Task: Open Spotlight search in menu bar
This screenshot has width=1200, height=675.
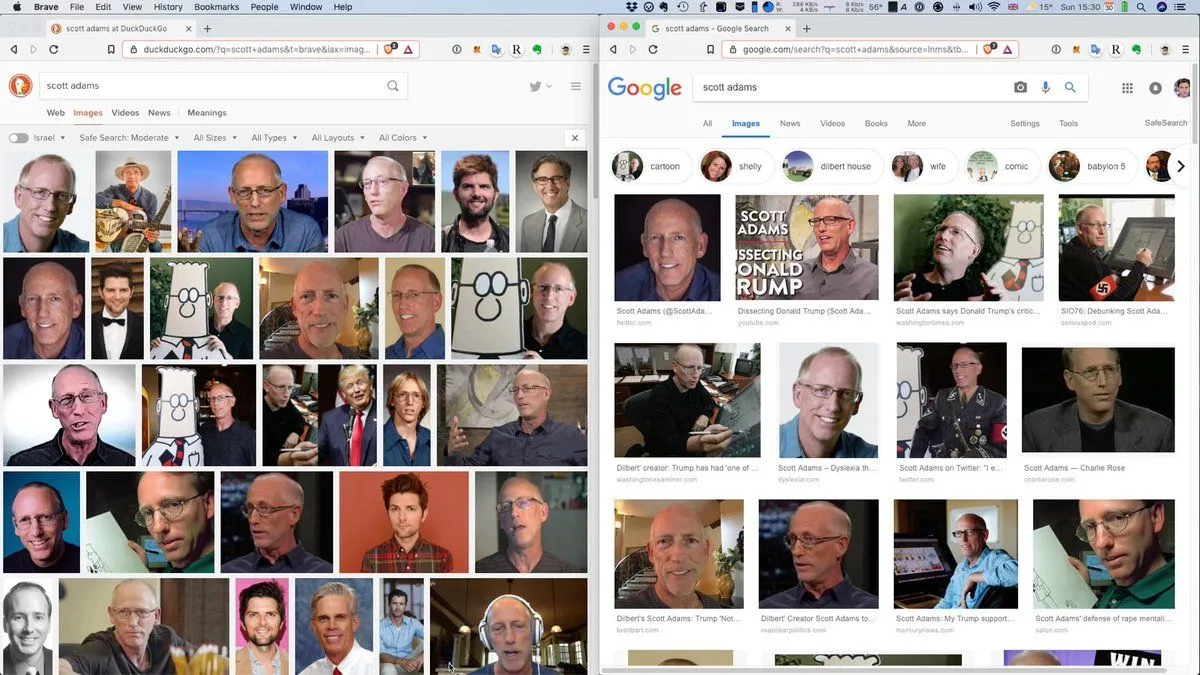Action: coord(1143,7)
